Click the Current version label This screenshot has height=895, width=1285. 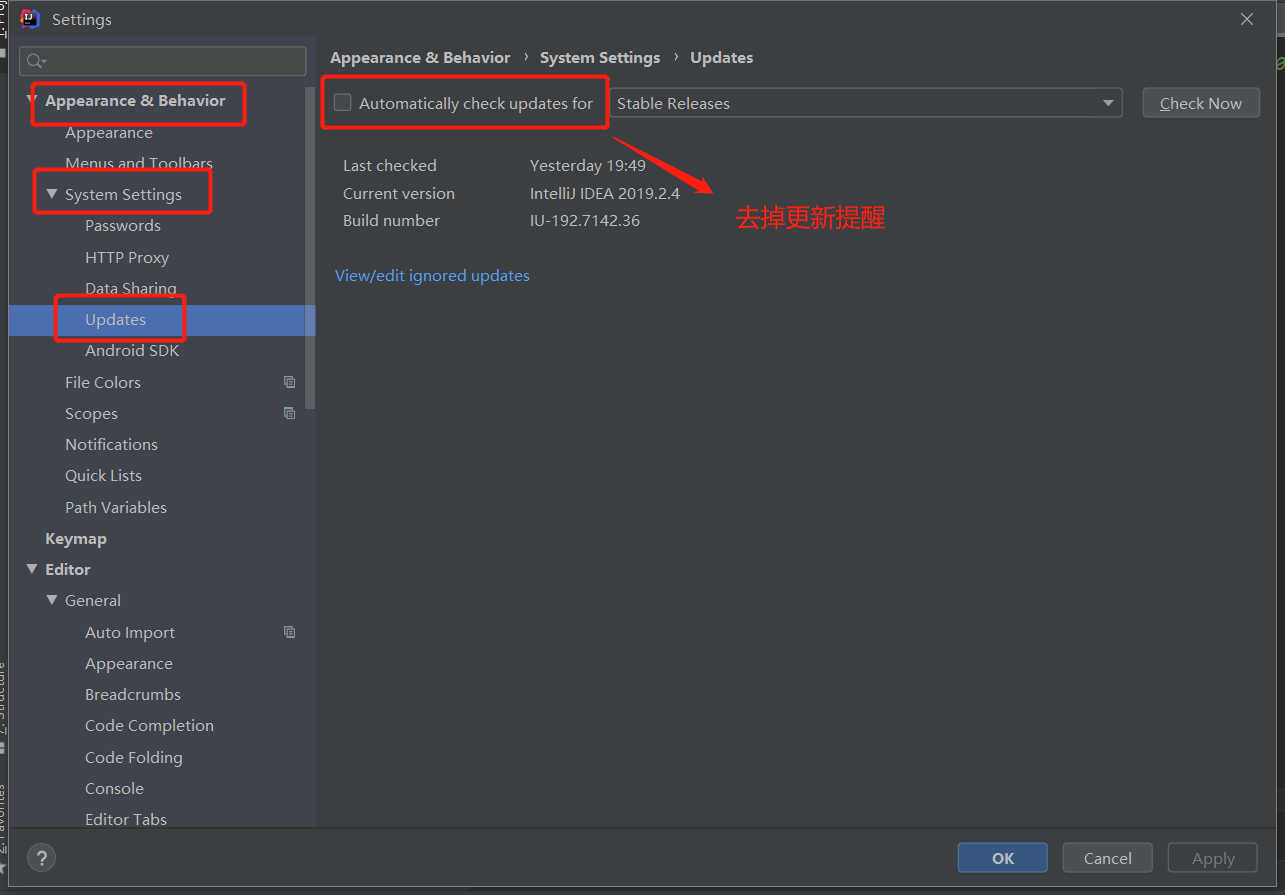399,193
